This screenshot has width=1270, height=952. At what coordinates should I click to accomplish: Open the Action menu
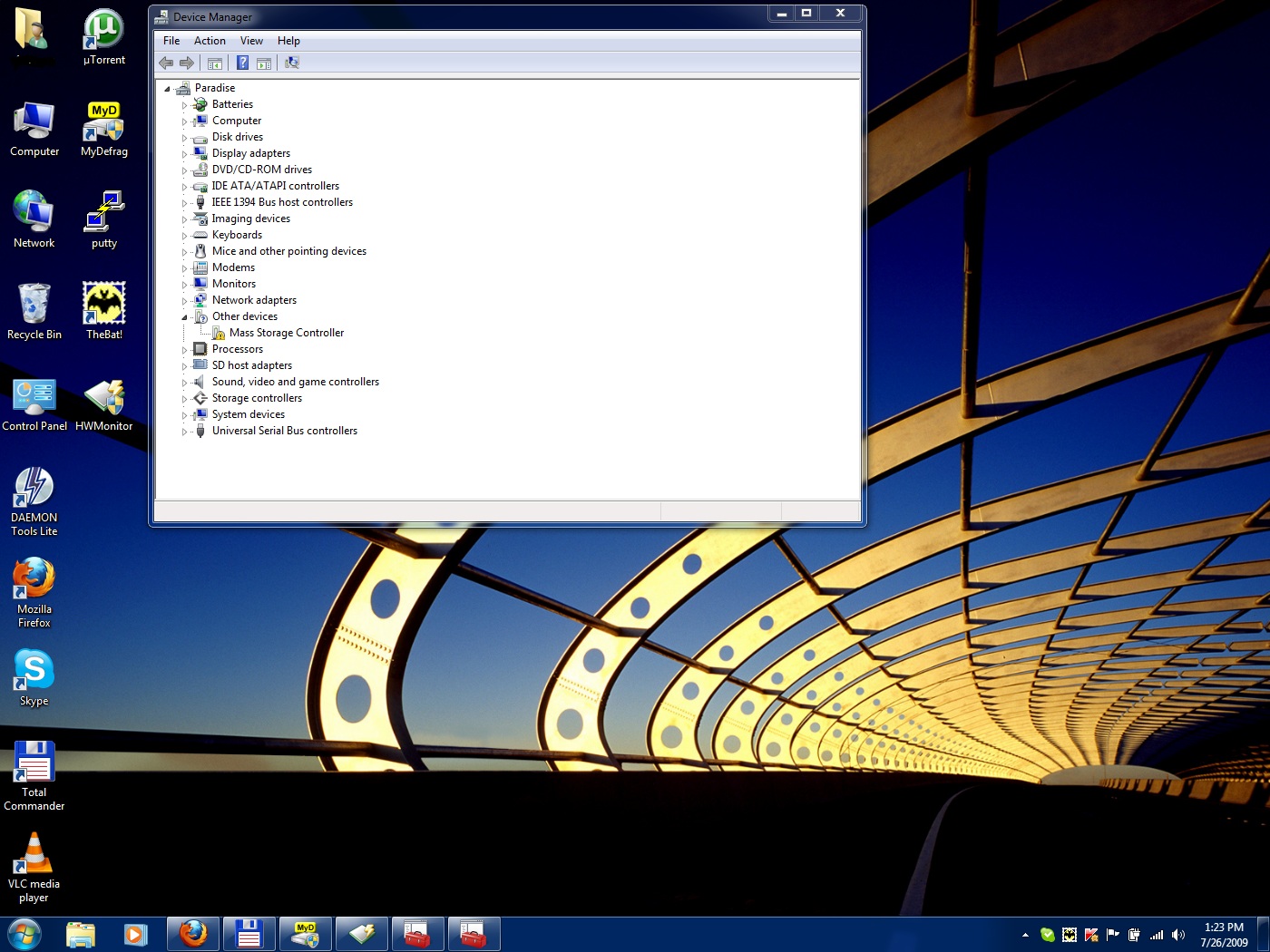(x=210, y=41)
